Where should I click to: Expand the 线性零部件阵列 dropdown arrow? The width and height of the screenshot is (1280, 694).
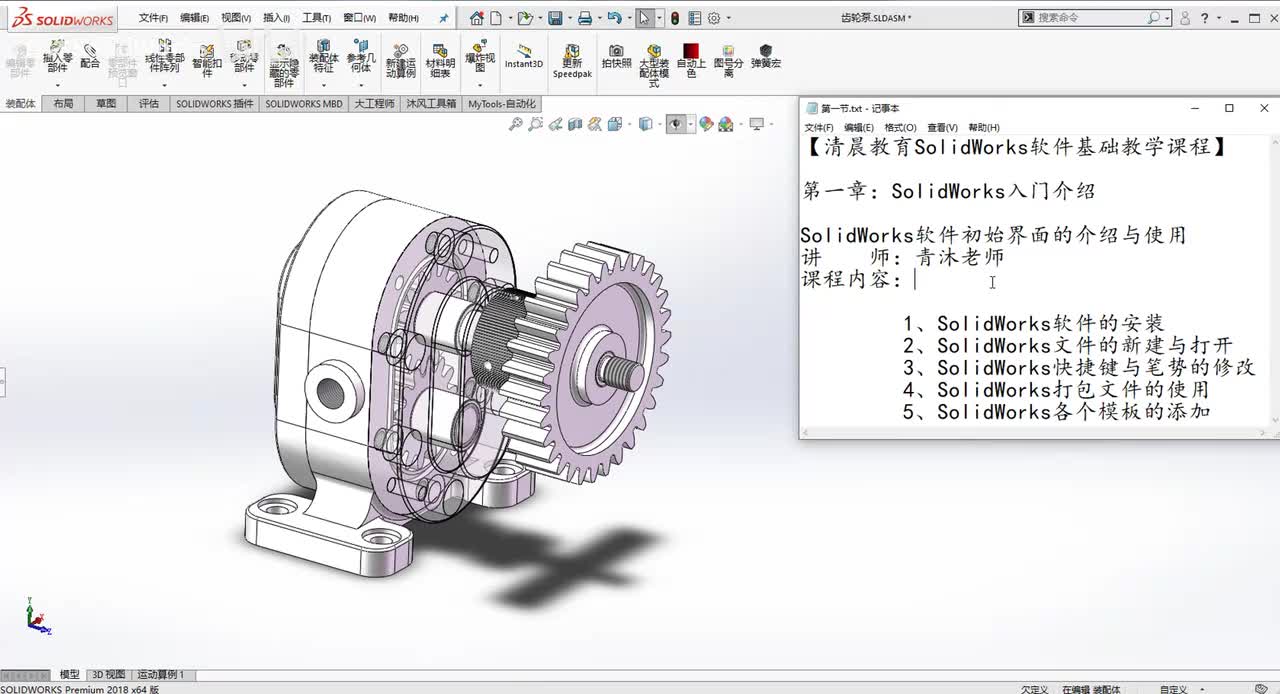[x=164, y=85]
